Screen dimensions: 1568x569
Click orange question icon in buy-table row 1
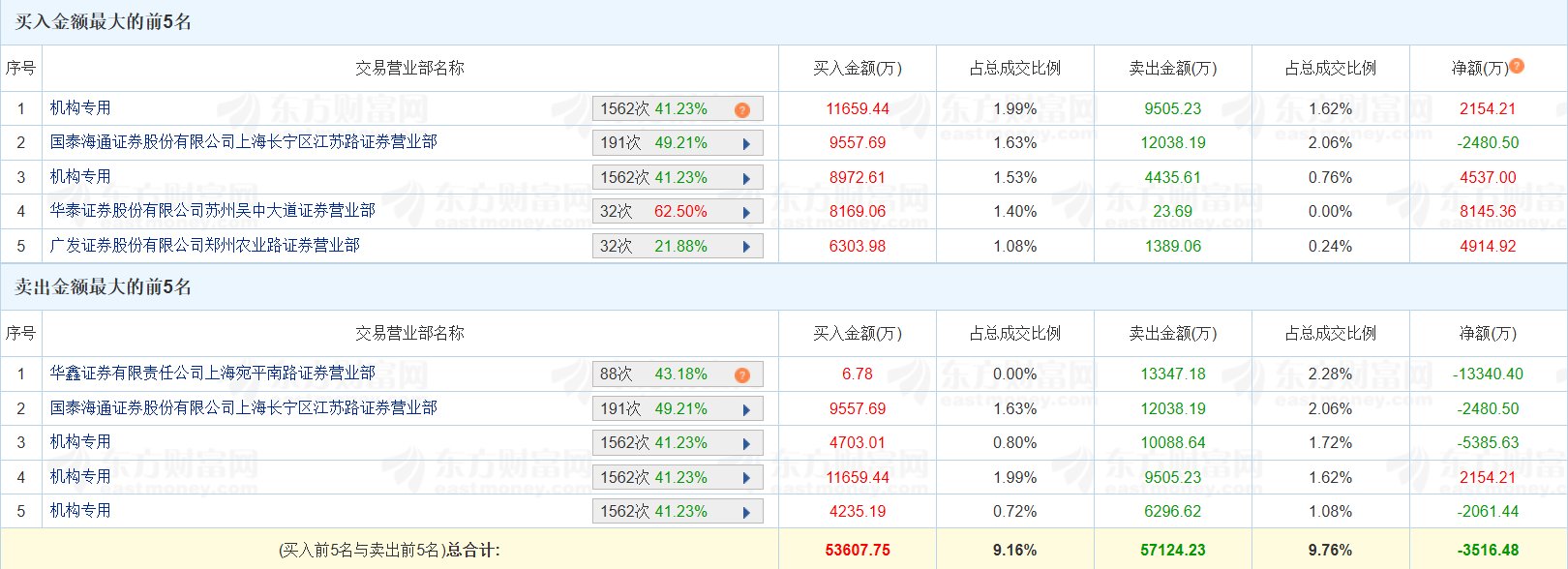click(742, 109)
